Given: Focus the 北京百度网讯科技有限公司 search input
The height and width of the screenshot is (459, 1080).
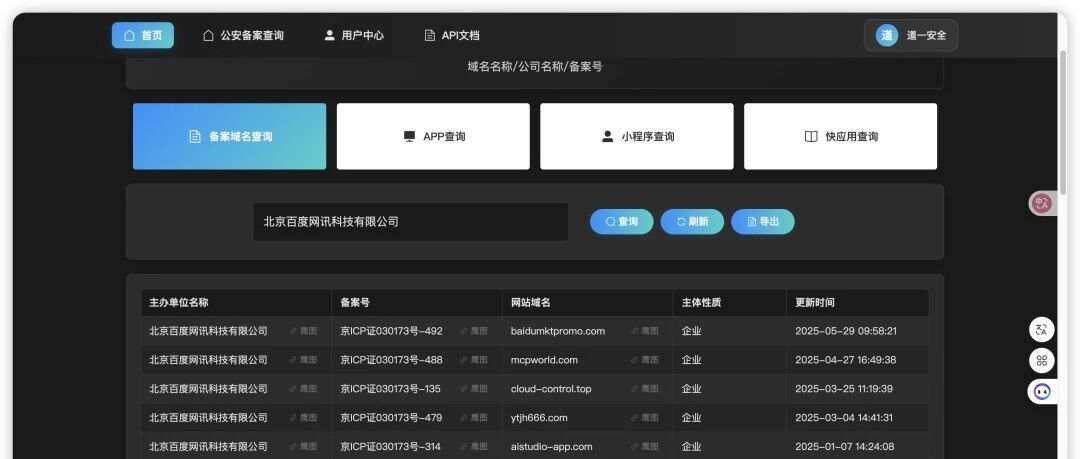Looking at the screenshot, I should coord(411,221).
